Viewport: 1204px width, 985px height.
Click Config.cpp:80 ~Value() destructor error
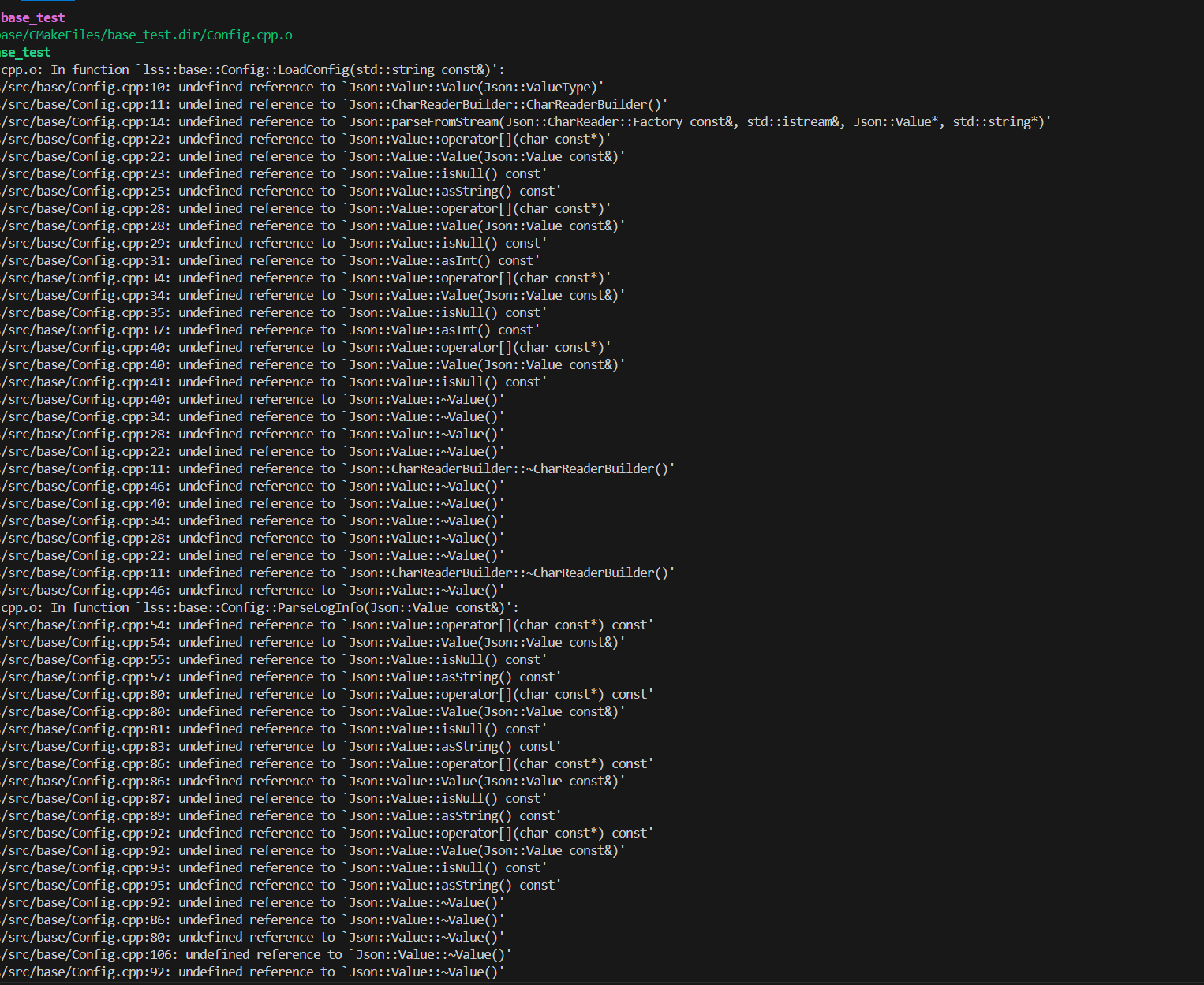252,937
